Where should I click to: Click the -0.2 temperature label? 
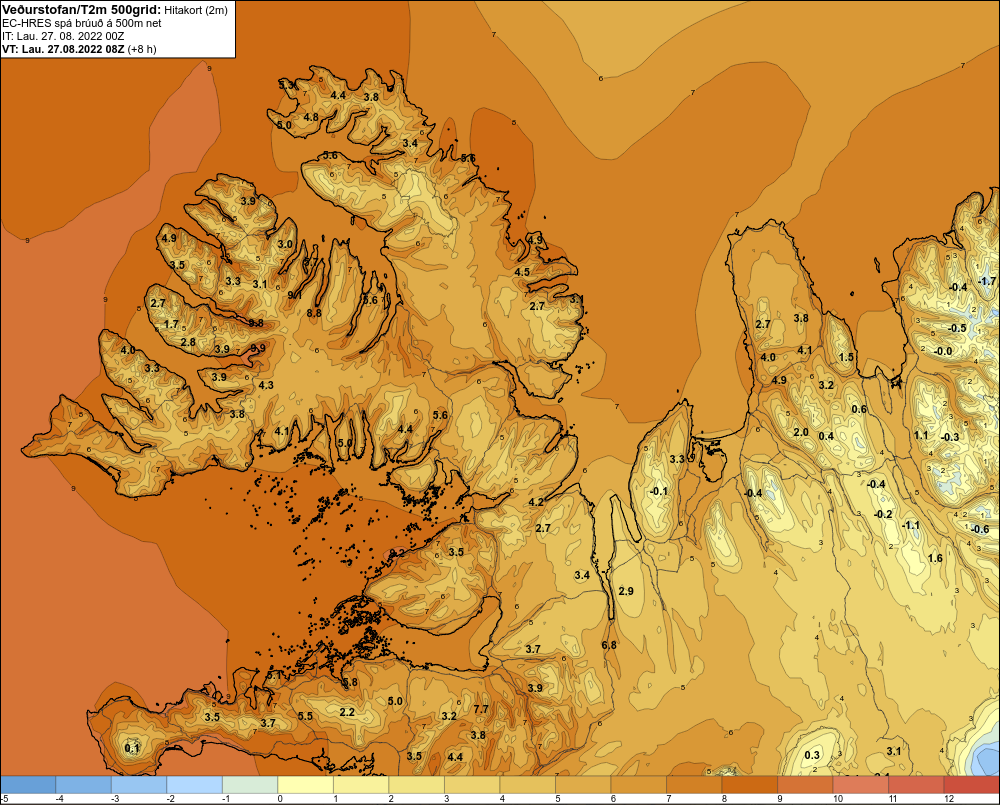pos(883,514)
